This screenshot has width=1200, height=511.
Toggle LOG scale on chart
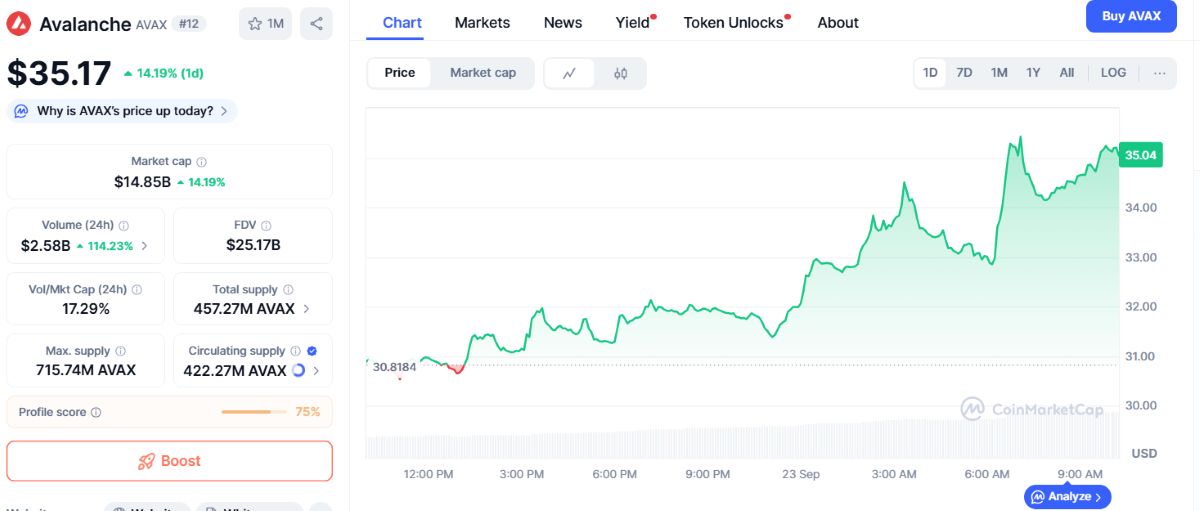(1113, 73)
